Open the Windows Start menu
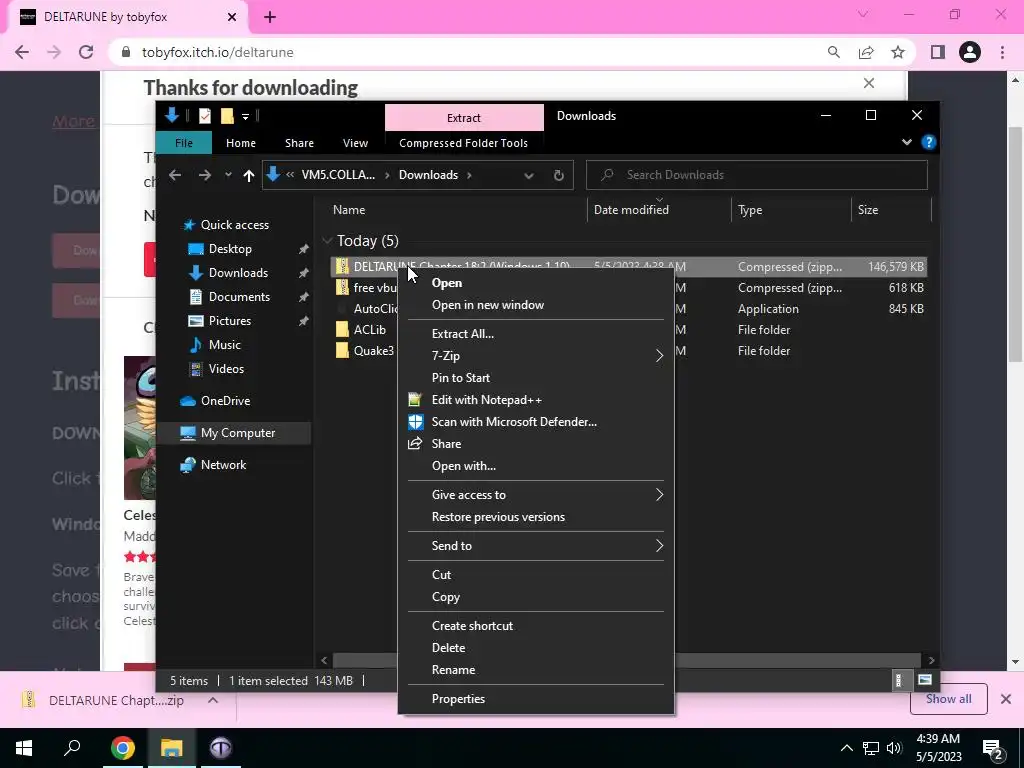 pyautogui.click(x=24, y=748)
